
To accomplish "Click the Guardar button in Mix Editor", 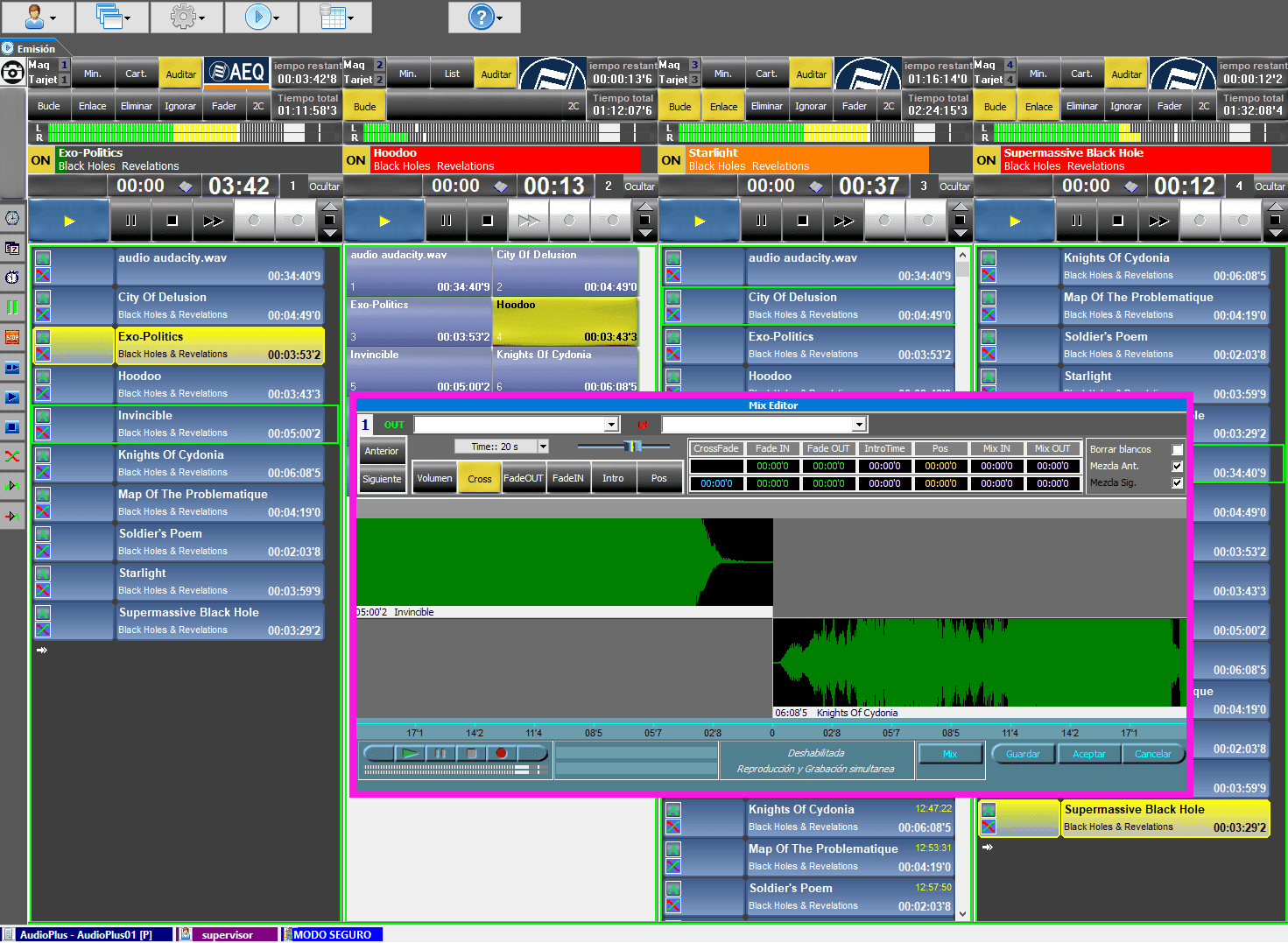I will [x=1023, y=754].
